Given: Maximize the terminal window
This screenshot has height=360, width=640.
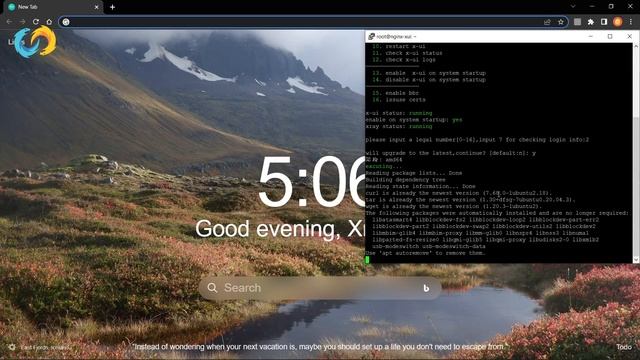Looking at the screenshot, I should click(610, 36).
